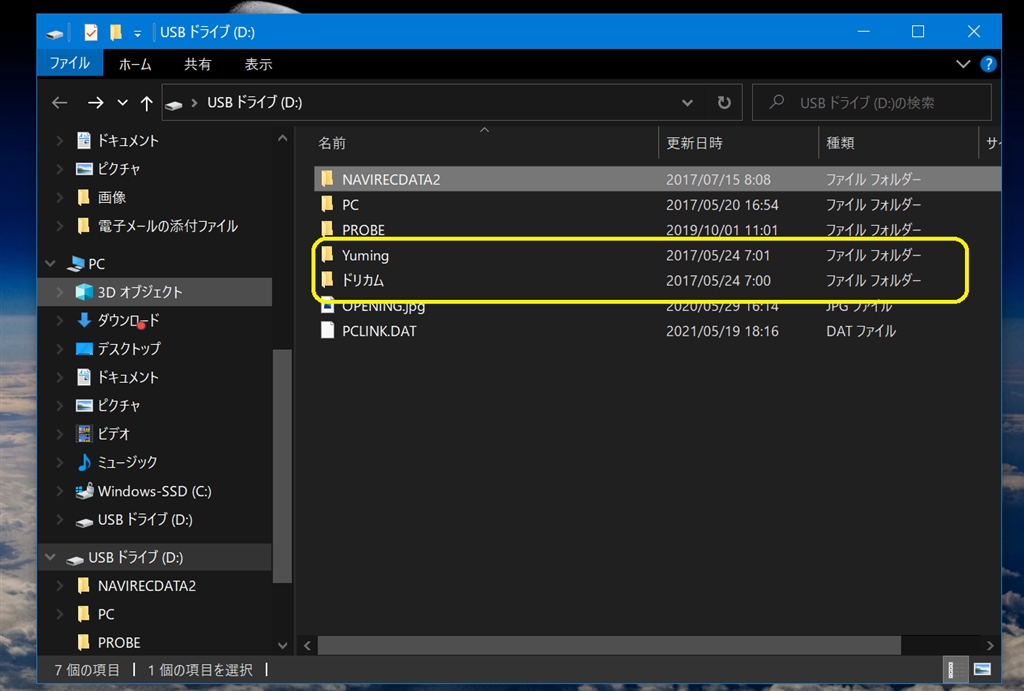Open ミュージック in navigation pane
Image resolution: width=1024 pixels, height=691 pixels.
pos(127,462)
